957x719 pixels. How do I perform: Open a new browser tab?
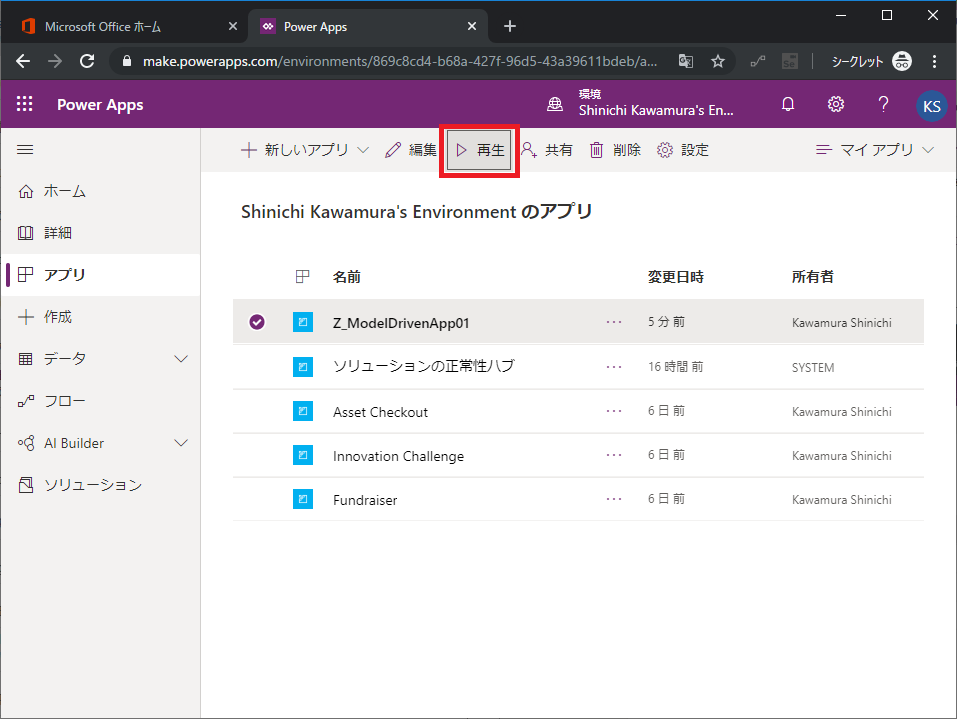pos(510,26)
